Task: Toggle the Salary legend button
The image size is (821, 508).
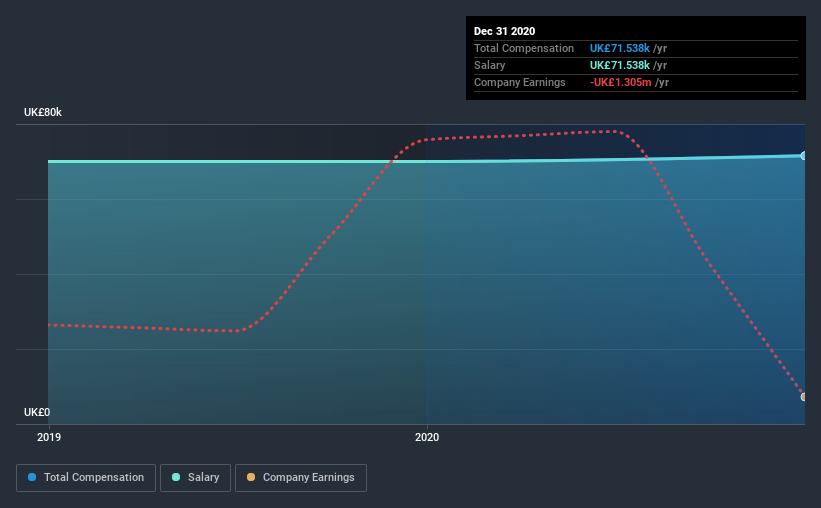Action: 195,478
